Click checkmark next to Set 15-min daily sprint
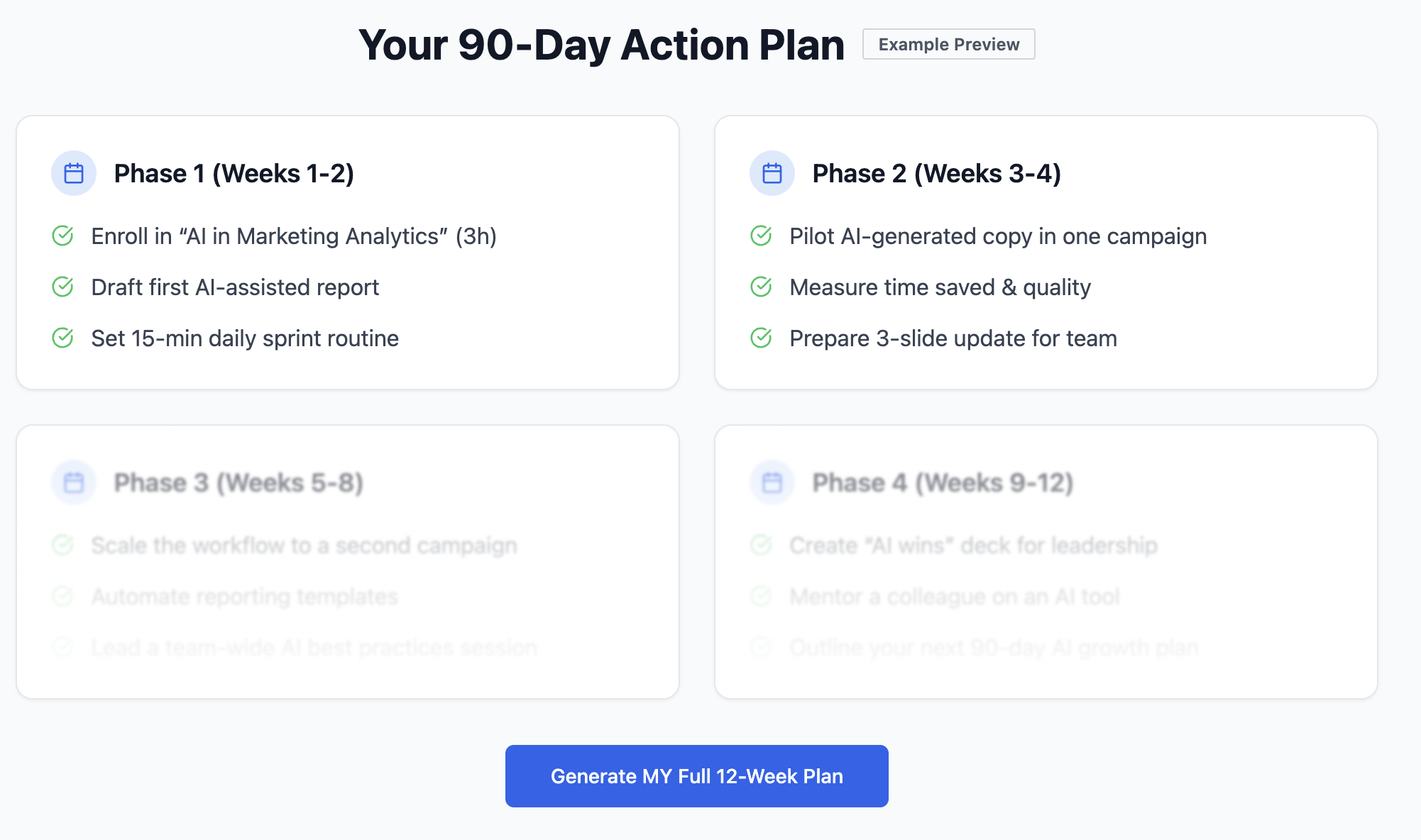The width and height of the screenshot is (1421, 840). (x=63, y=338)
